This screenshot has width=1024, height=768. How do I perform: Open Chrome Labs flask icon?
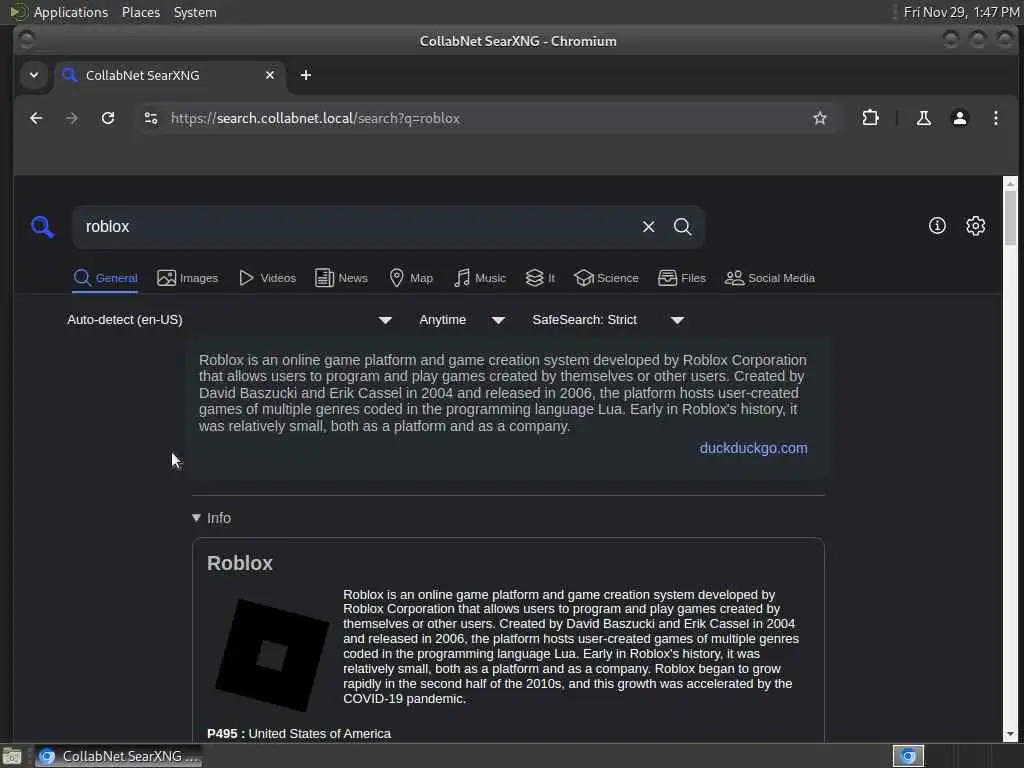point(923,118)
